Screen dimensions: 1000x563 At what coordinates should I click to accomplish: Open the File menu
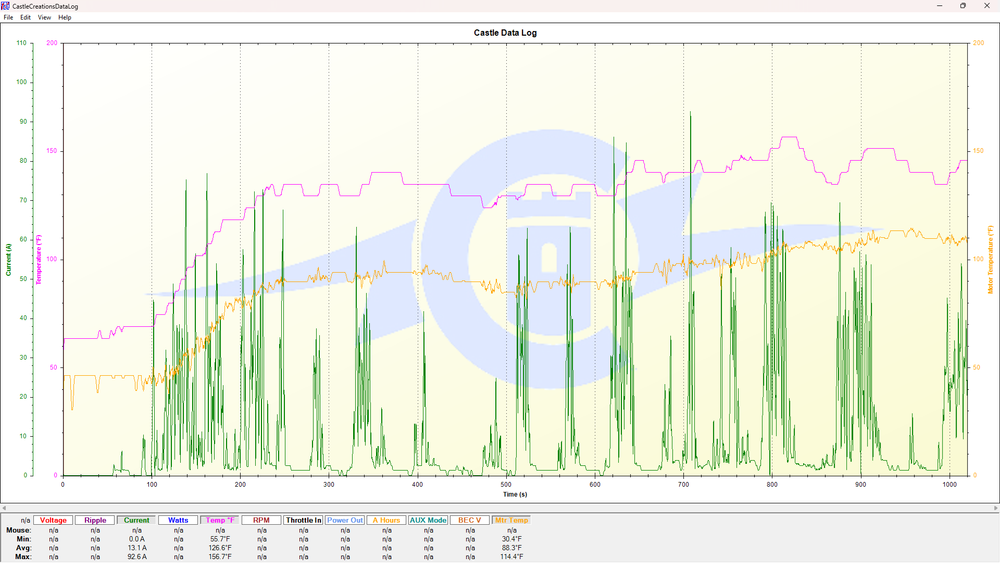8,17
